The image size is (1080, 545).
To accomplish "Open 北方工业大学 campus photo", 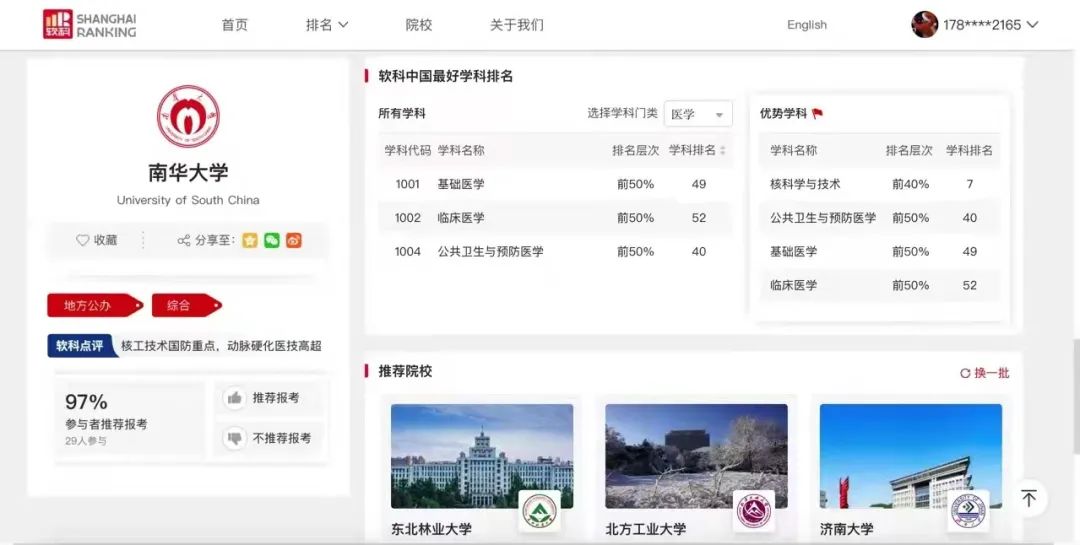I will pyautogui.click(x=696, y=456).
